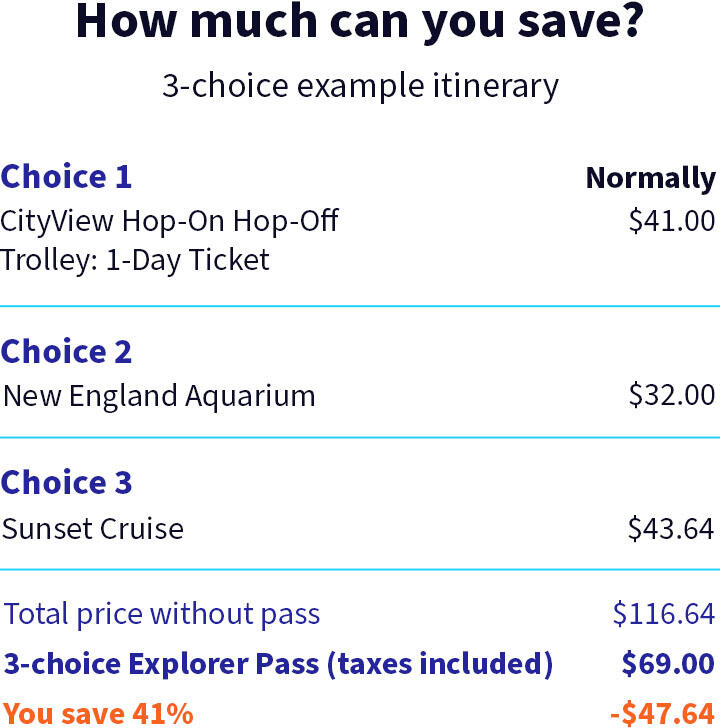This screenshot has width=720, height=728.
Task: Select '3-choice Explorer Pass (taxes included)' text
Action: point(279,664)
